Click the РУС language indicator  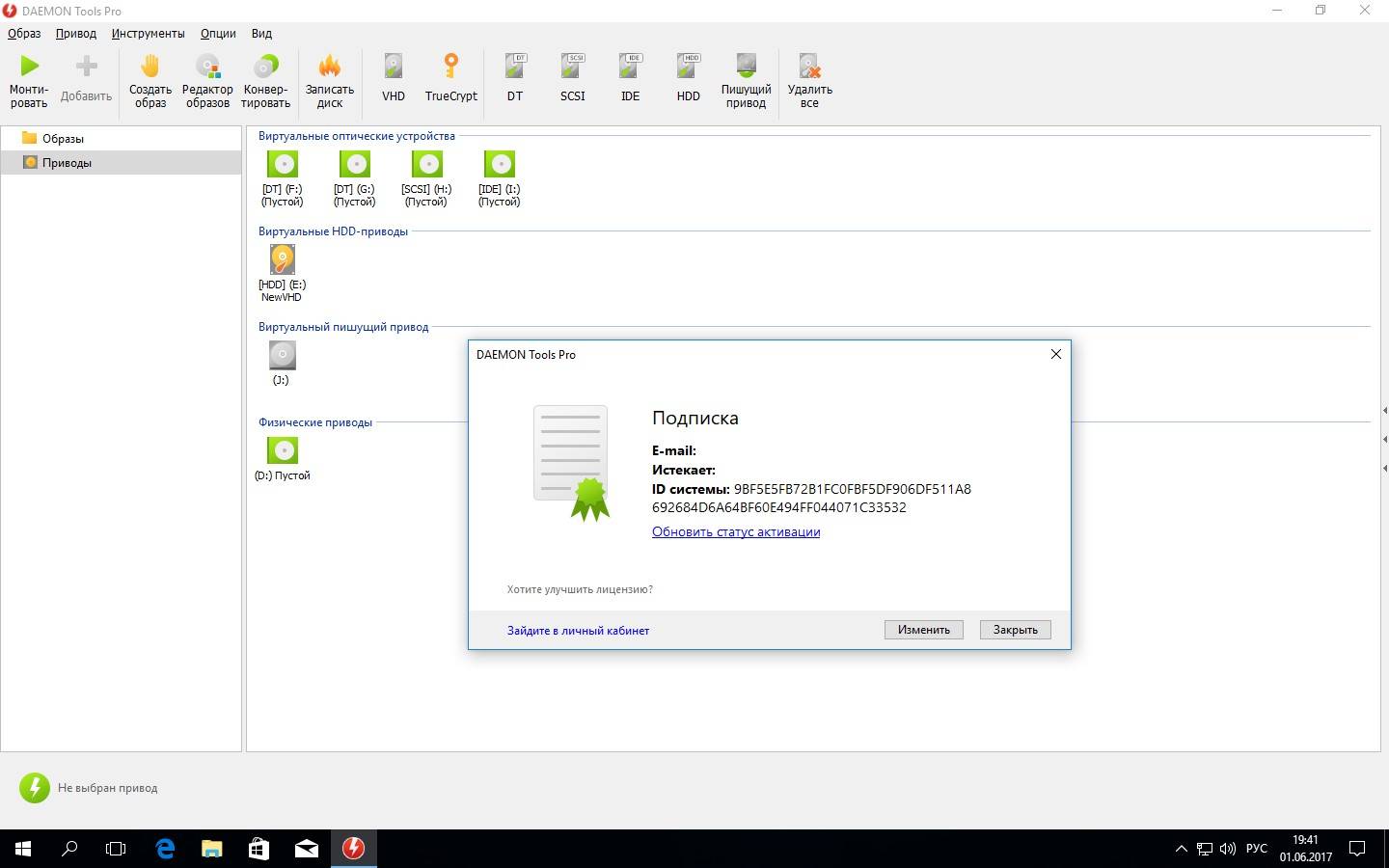pos(1257,849)
